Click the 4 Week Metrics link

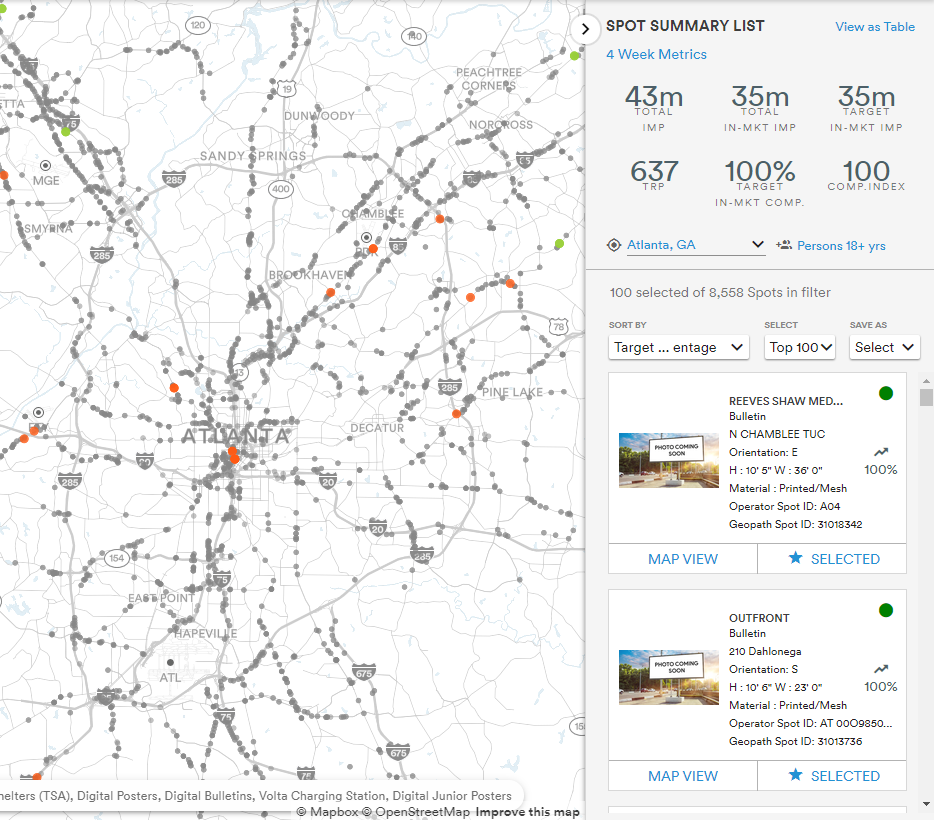(656, 54)
